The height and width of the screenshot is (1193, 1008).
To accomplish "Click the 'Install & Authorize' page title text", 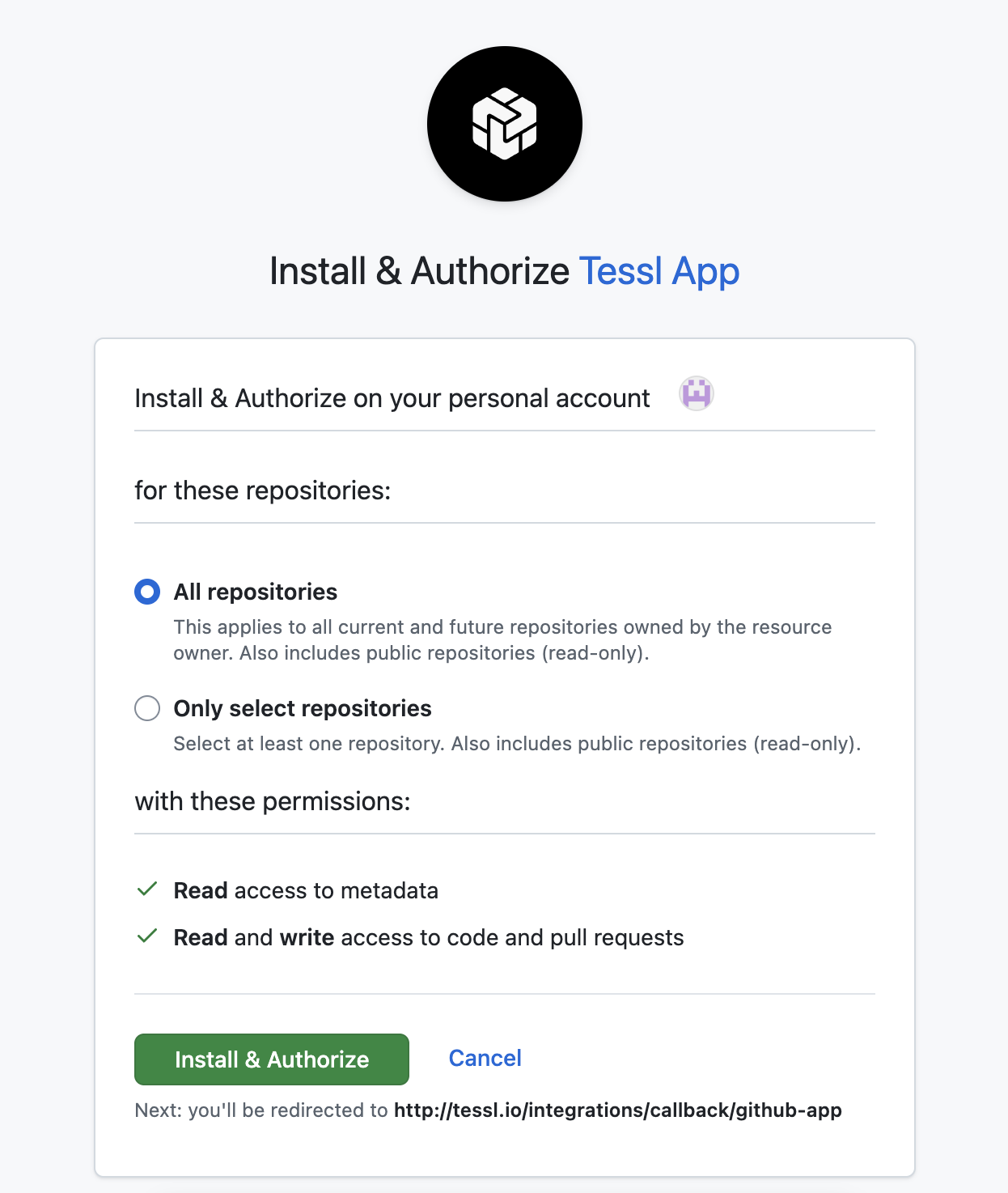I will point(419,271).
